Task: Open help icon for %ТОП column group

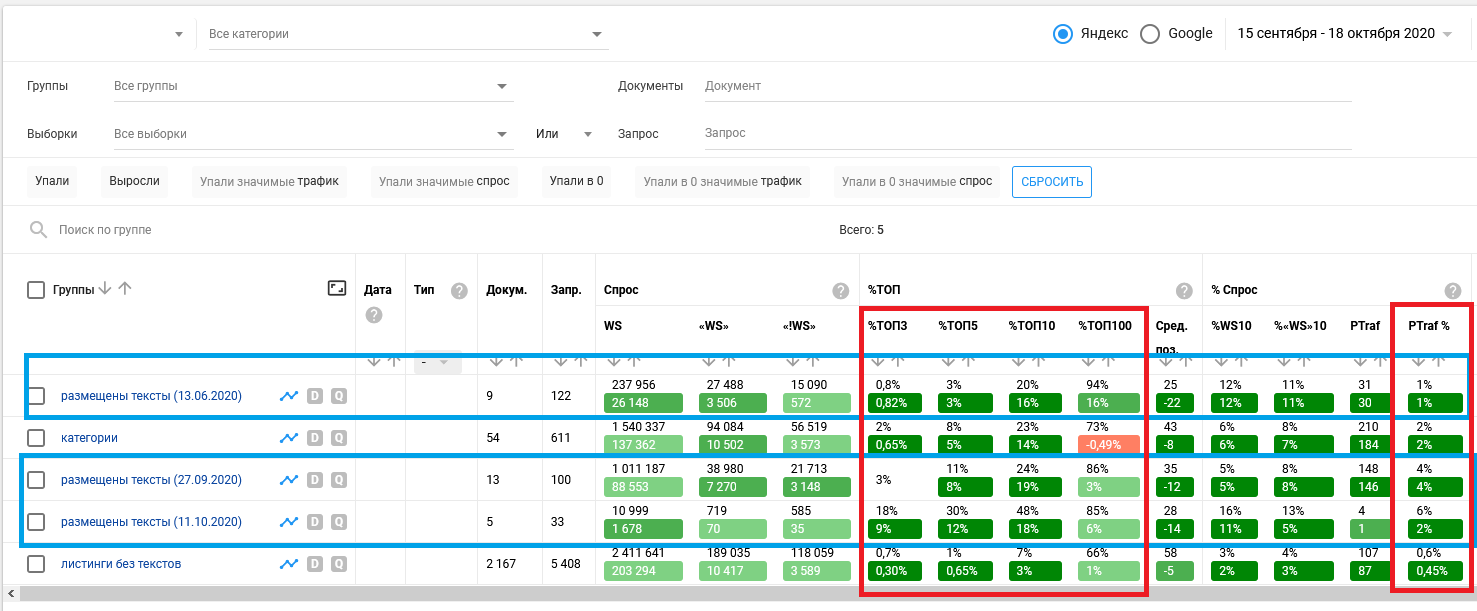Action: 1184,291
